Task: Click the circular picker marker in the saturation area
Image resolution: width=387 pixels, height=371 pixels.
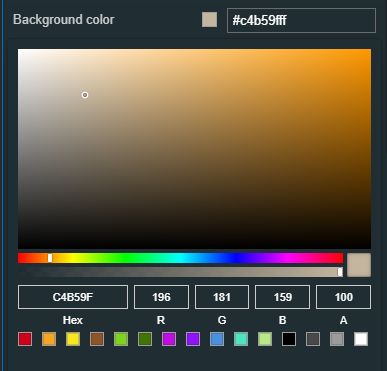Action: pos(85,95)
